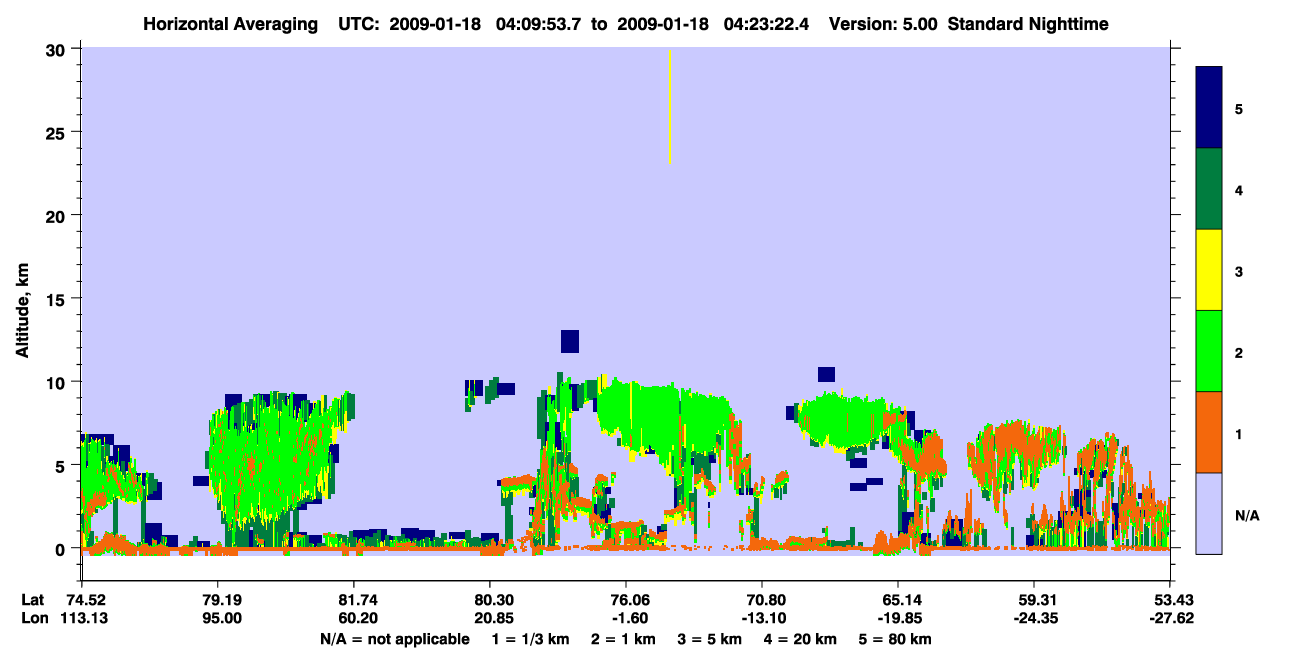Click the yellow level 3 legend swatch
1300x667 pixels.
tap(1209, 270)
